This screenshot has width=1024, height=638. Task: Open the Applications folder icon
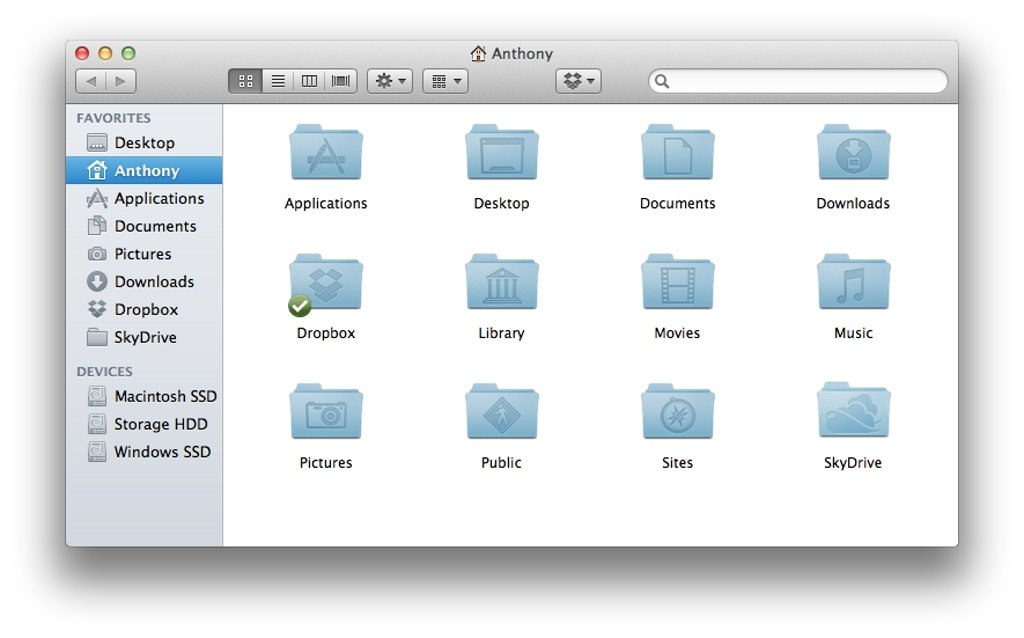click(x=326, y=152)
